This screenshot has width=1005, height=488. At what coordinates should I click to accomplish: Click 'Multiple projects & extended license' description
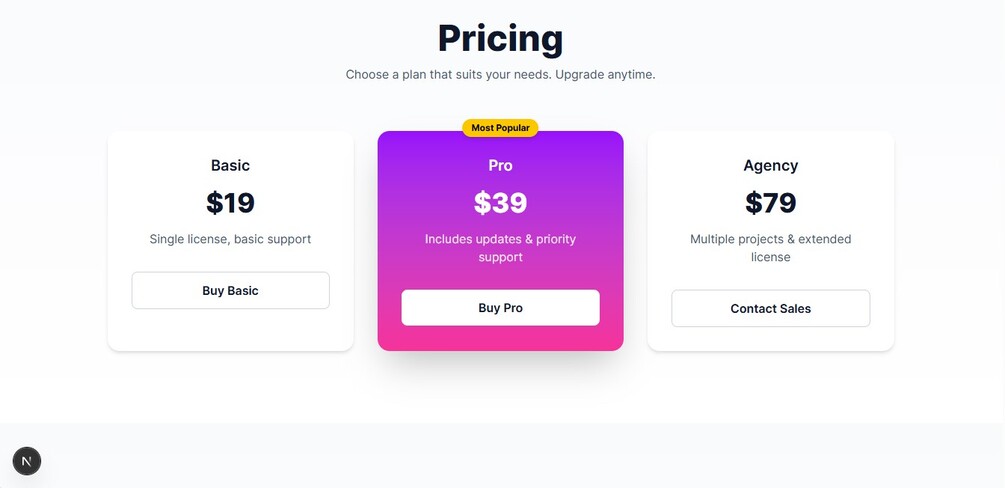[770, 248]
